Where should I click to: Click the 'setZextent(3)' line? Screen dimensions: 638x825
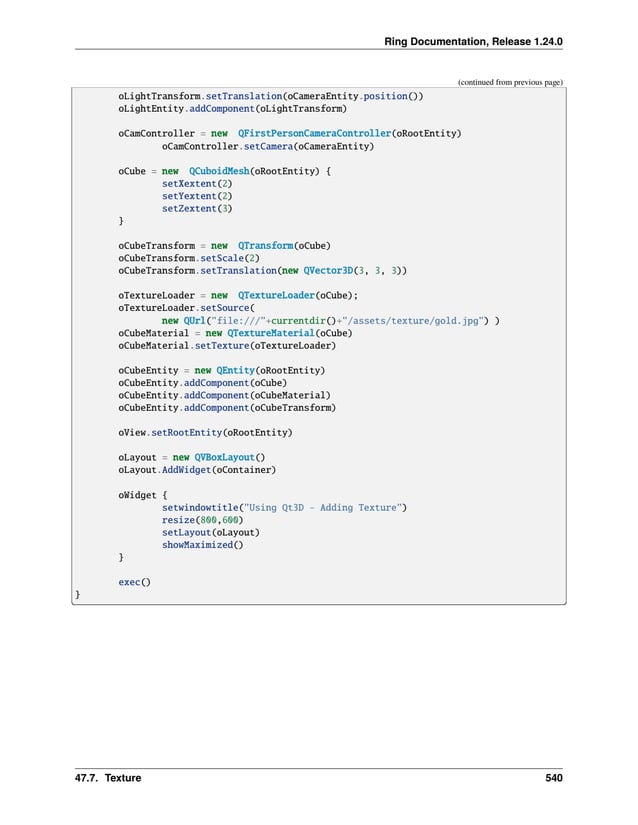(x=197, y=208)
